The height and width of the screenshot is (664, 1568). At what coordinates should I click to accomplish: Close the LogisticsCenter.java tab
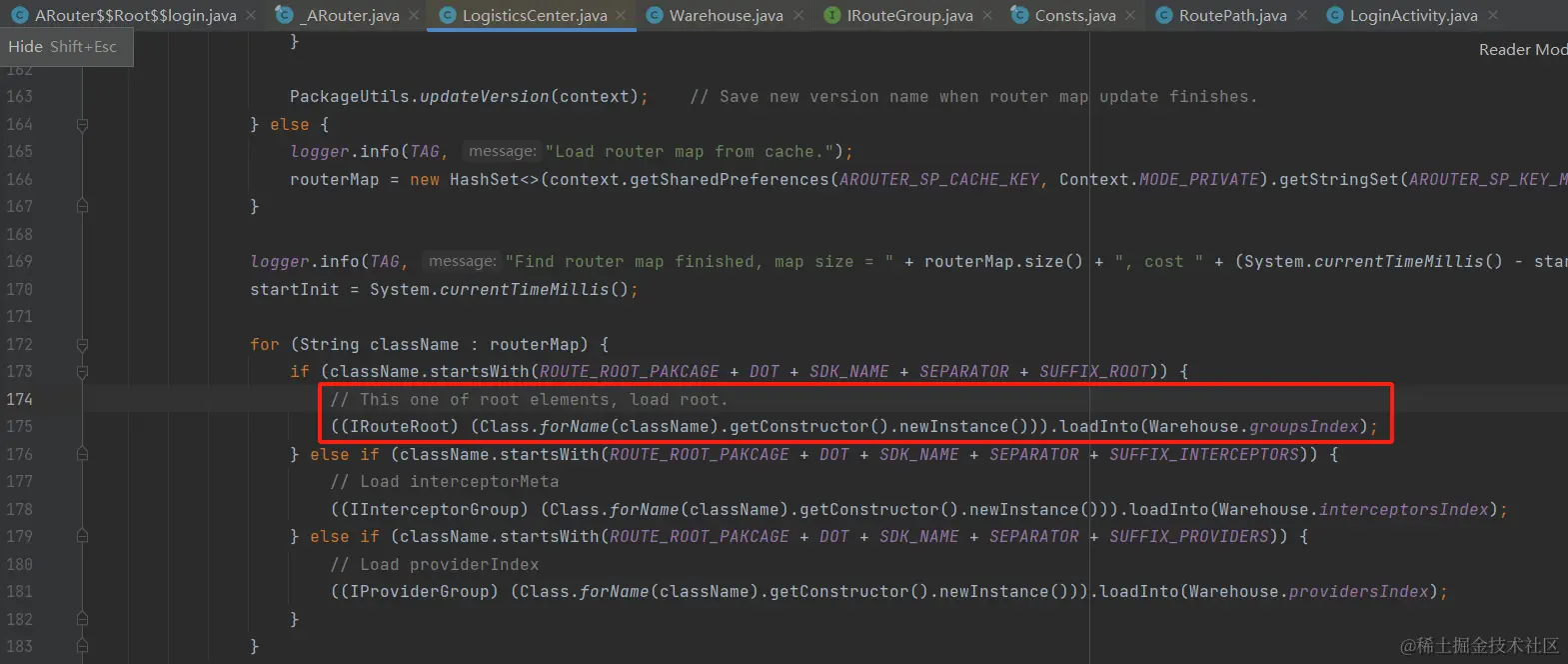tap(621, 15)
